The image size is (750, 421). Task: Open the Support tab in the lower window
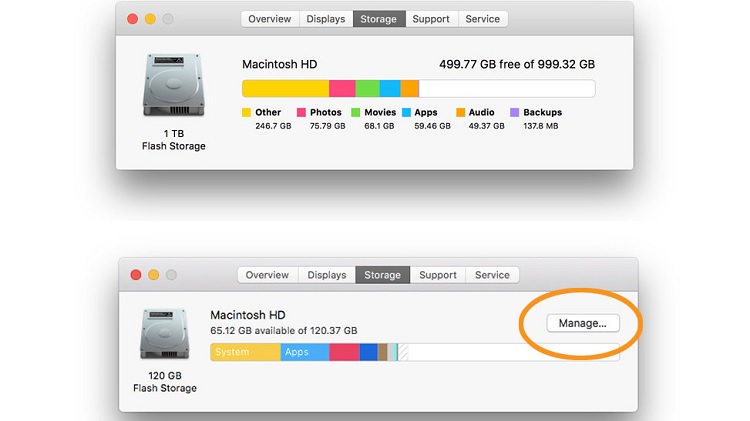[438, 275]
